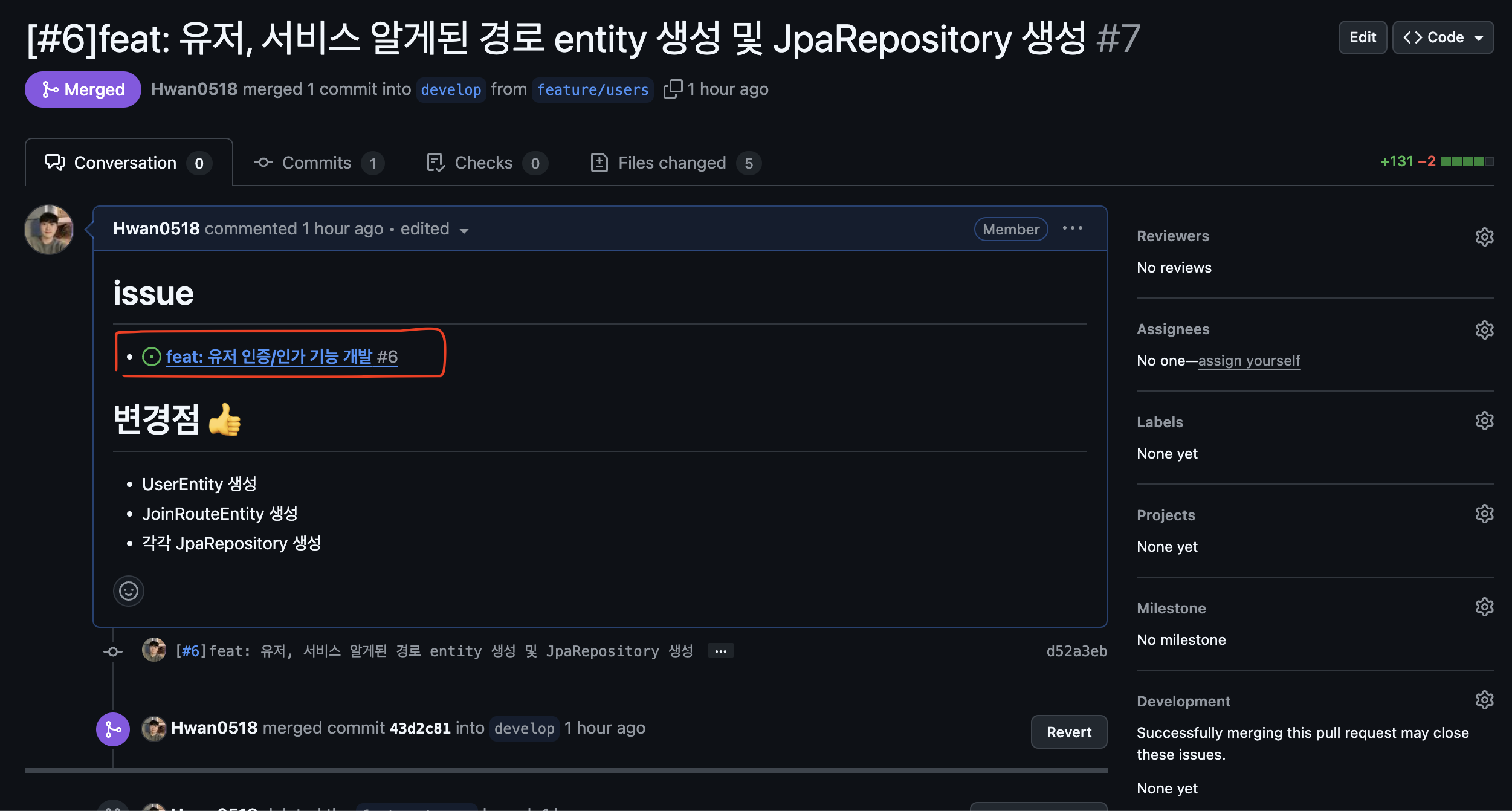Image resolution: width=1512 pixels, height=811 pixels.
Task: Open Labels settings gear
Action: (1484, 421)
